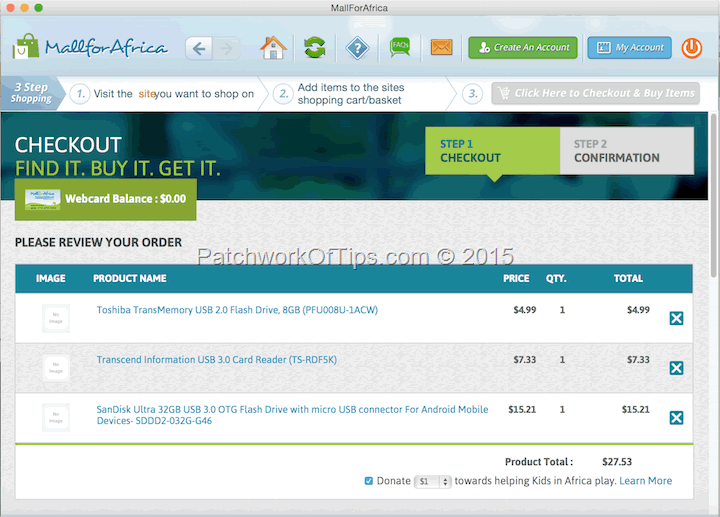Screen dimensions: 720x517
Task: Open help with the question mark icon
Action: [x=357, y=48]
